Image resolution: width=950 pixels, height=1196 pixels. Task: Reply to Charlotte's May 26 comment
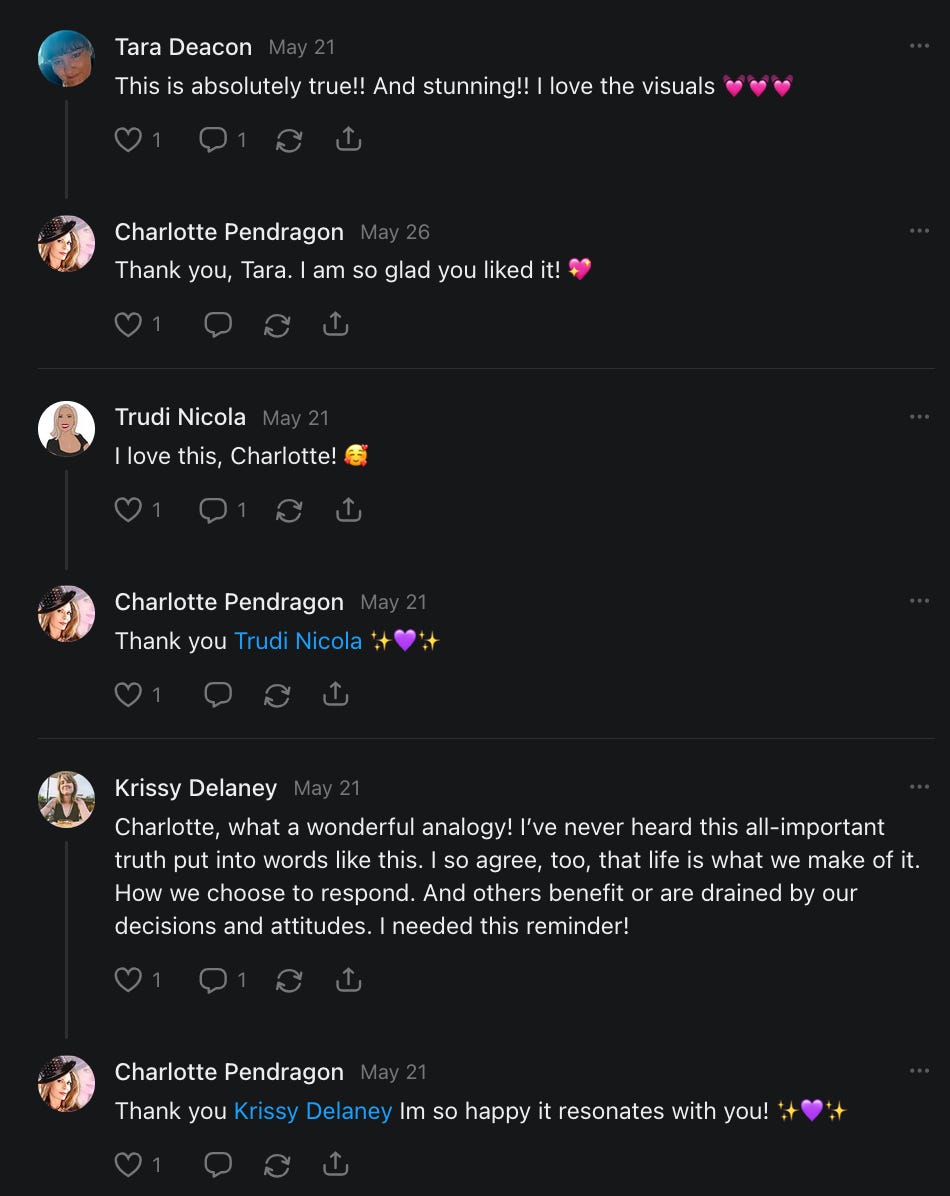click(218, 324)
